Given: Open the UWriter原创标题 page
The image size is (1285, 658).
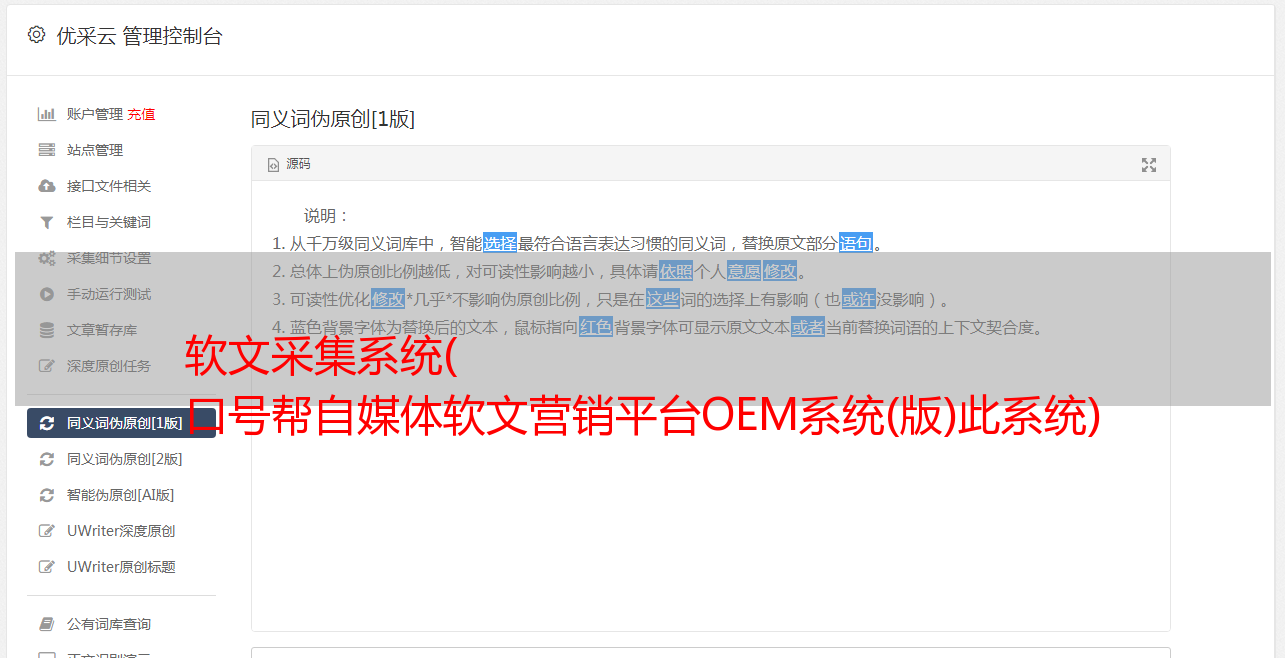Looking at the screenshot, I should click(x=121, y=567).
